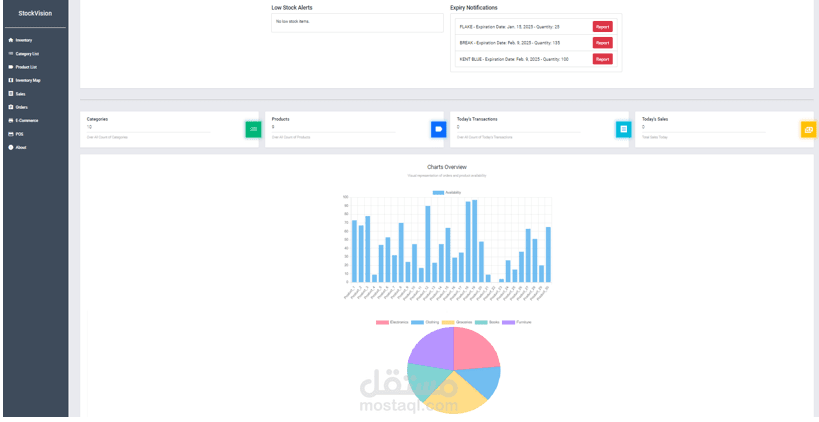Screen dimensions: 819x422
Task: Click the teal Today's Transactions icon
Action: [x=623, y=129]
